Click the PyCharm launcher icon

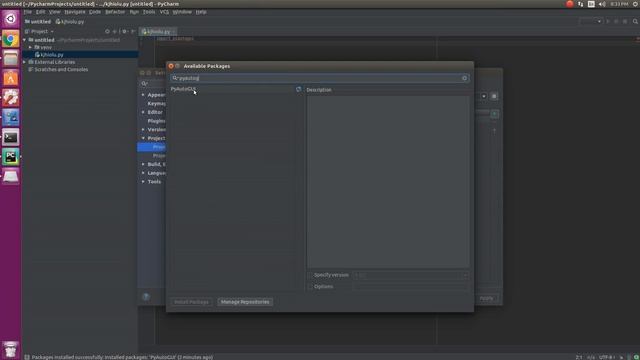point(11,157)
